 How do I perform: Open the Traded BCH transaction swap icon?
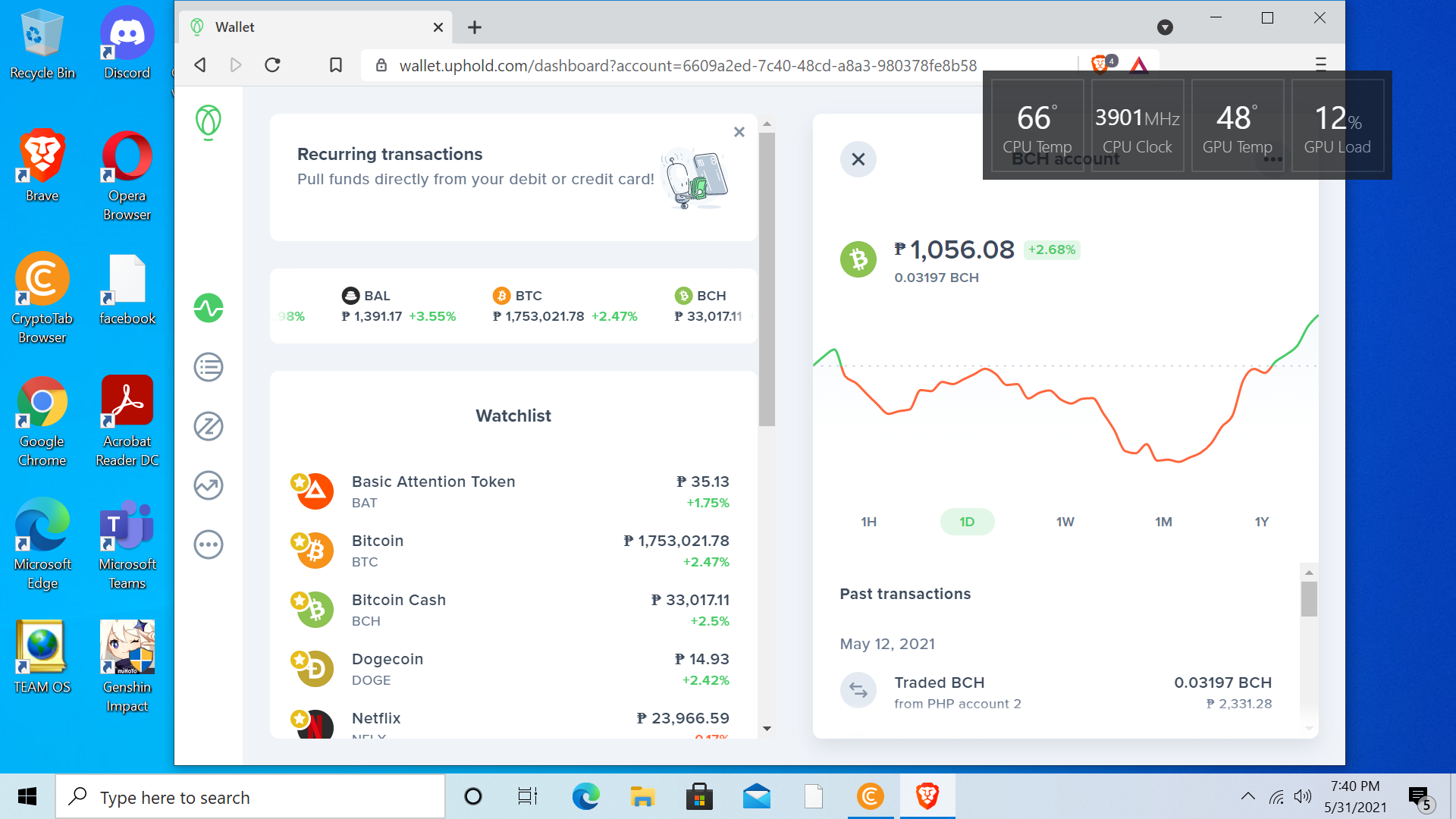tap(858, 690)
